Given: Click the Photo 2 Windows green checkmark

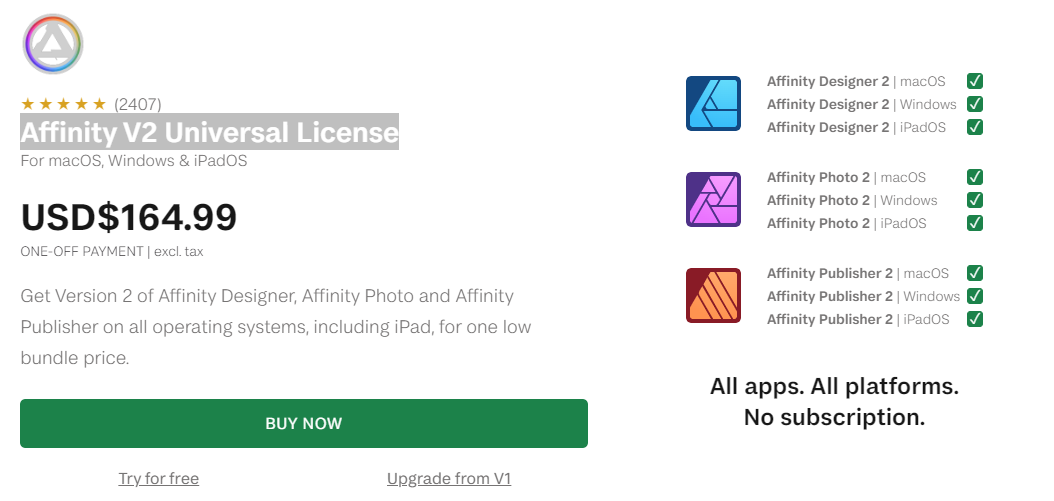Looking at the screenshot, I should 975,200.
